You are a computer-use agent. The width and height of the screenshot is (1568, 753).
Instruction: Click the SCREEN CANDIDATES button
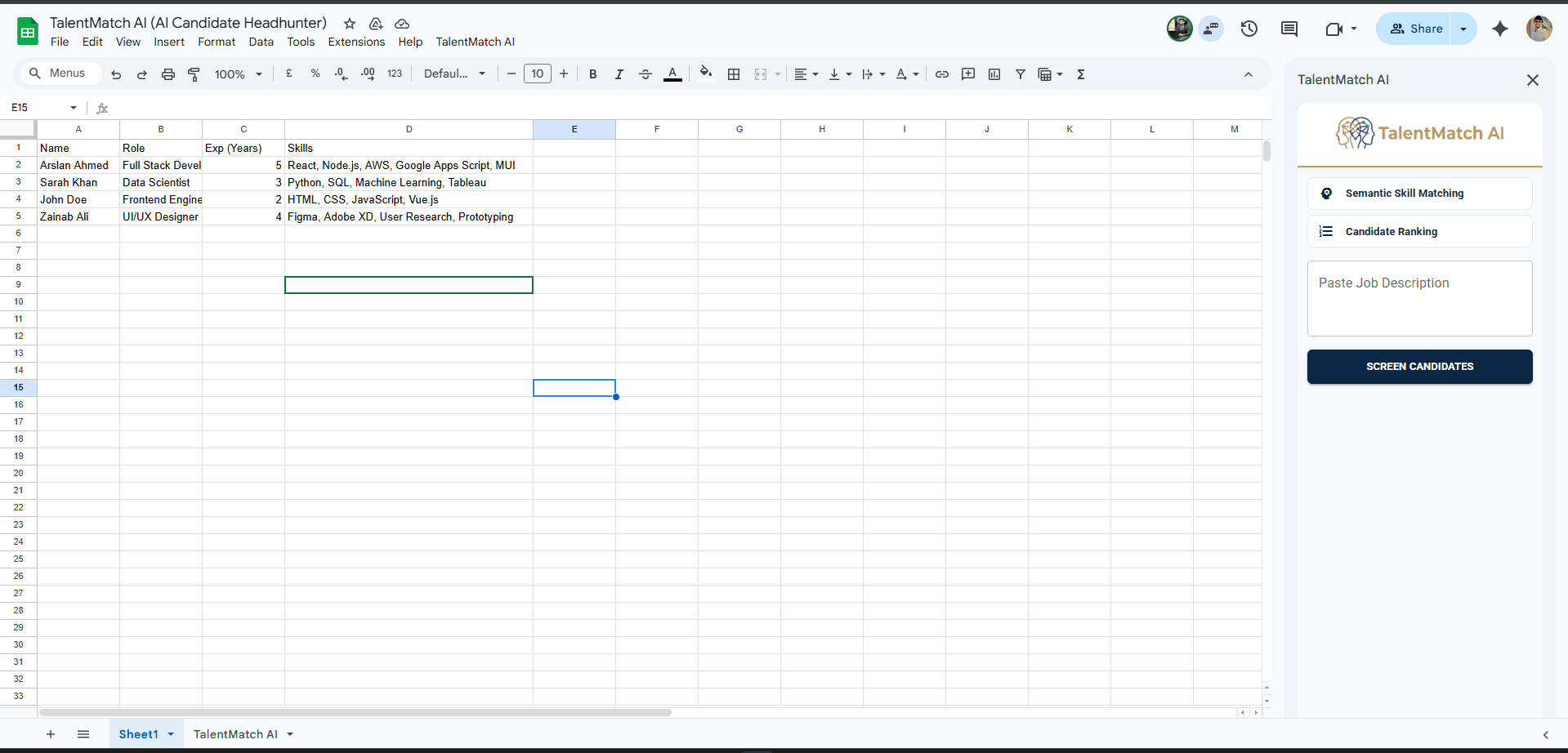coord(1420,367)
